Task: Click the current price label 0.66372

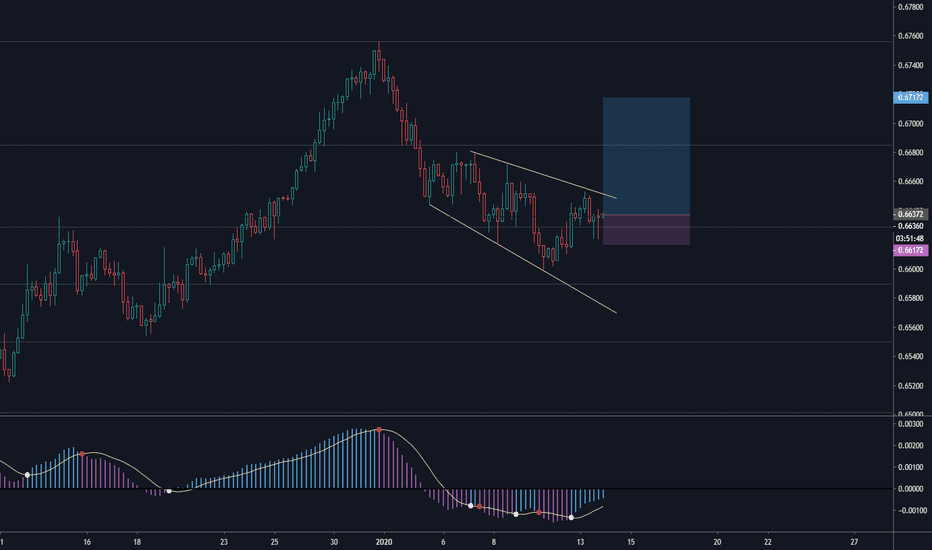Action: point(910,214)
